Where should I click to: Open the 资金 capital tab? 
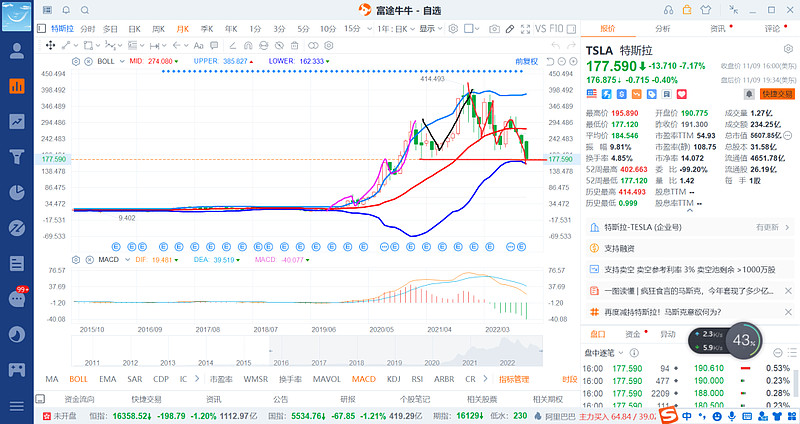pyautogui.click(x=633, y=334)
